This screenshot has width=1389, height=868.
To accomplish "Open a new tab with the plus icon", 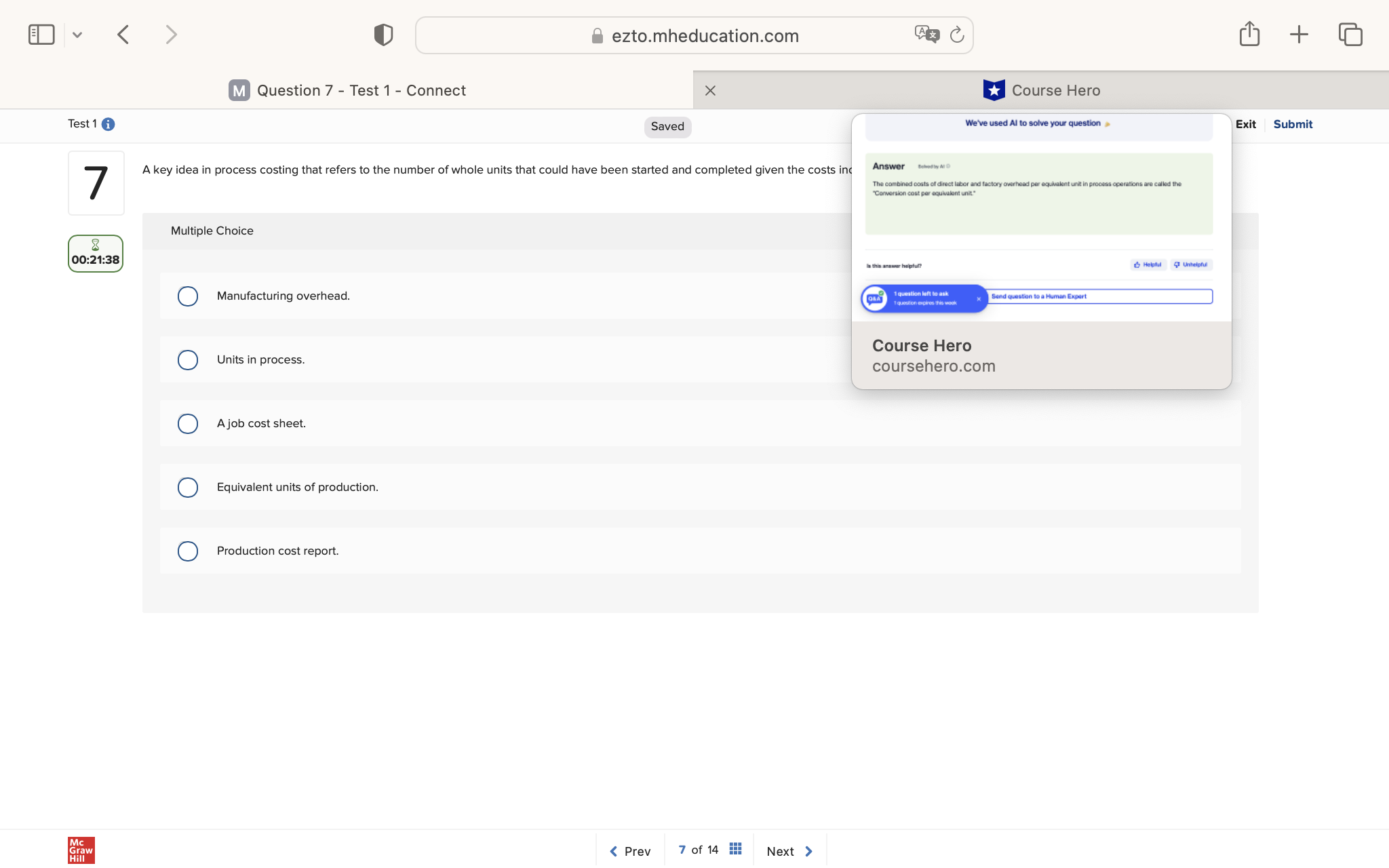I will tap(1299, 35).
